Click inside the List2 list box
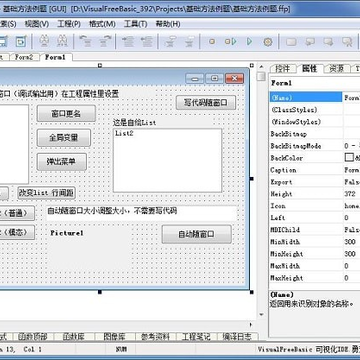This screenshot has width=360, height=360. pyautogui.click(x=167, y=160)
